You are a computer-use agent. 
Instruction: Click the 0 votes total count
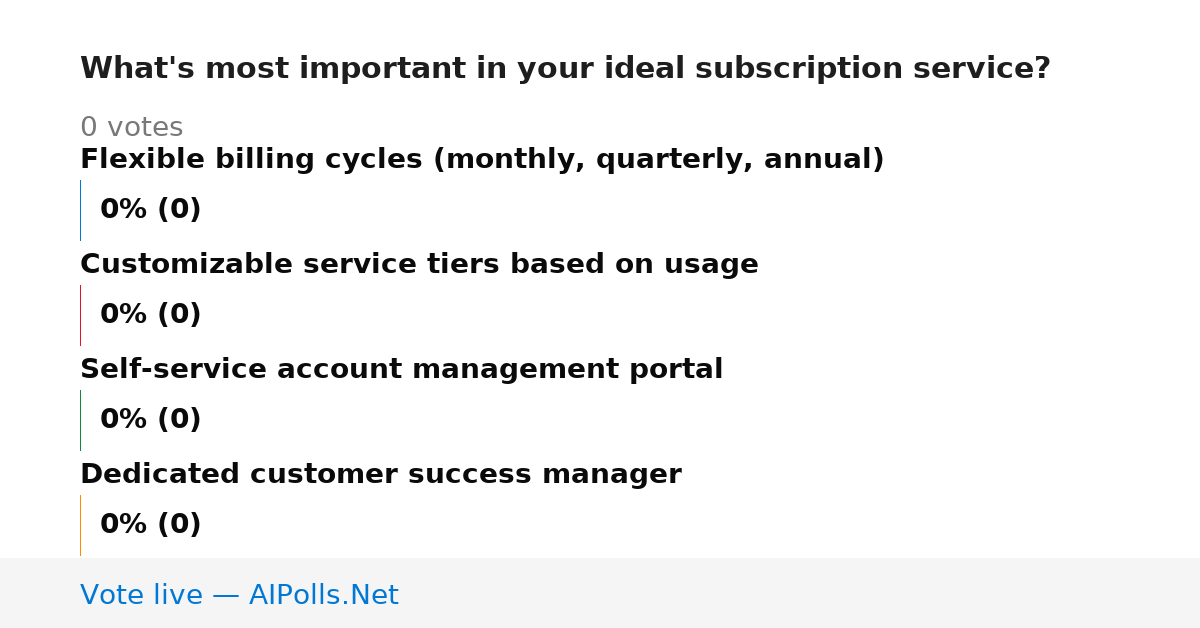pos(131,128)
